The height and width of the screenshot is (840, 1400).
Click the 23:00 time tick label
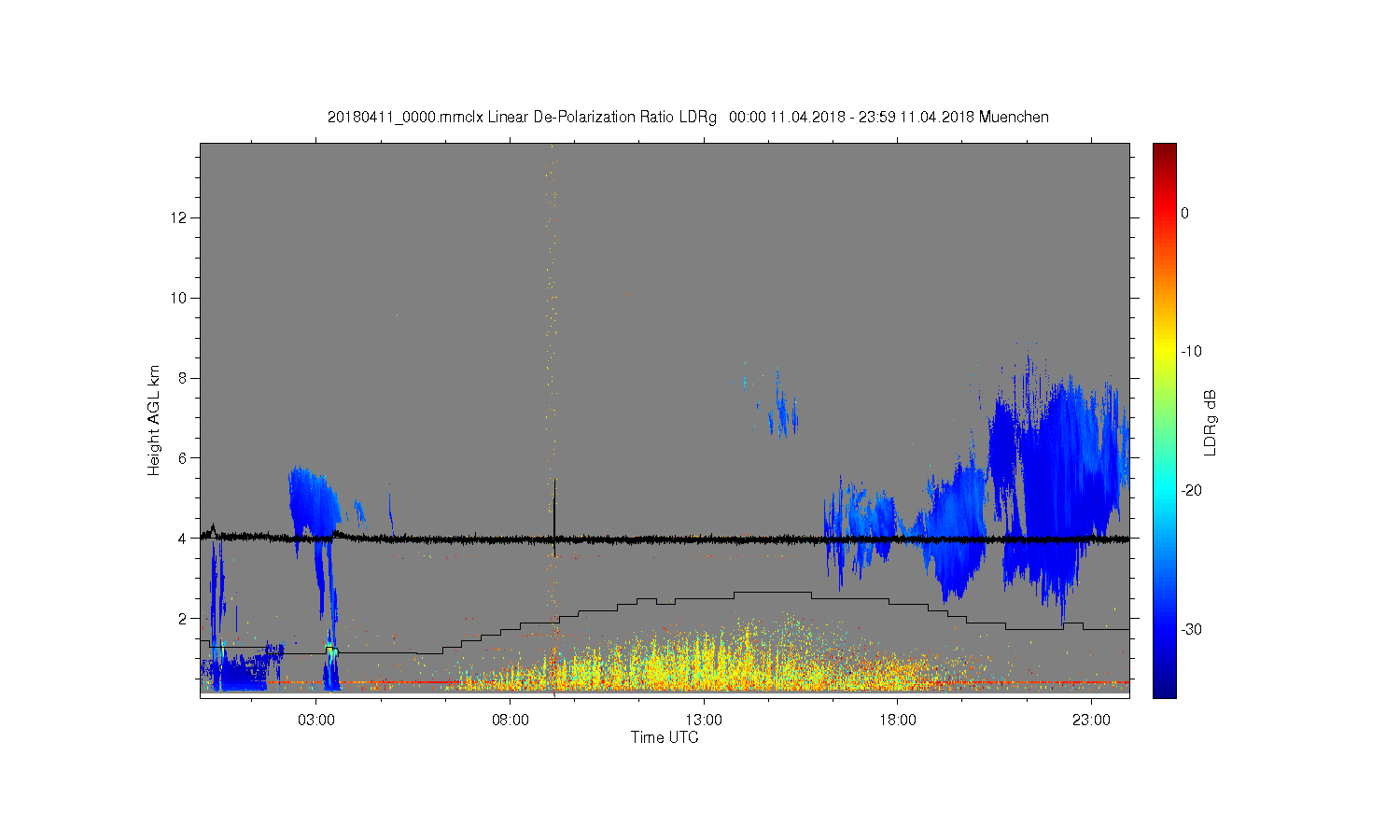1091,720
